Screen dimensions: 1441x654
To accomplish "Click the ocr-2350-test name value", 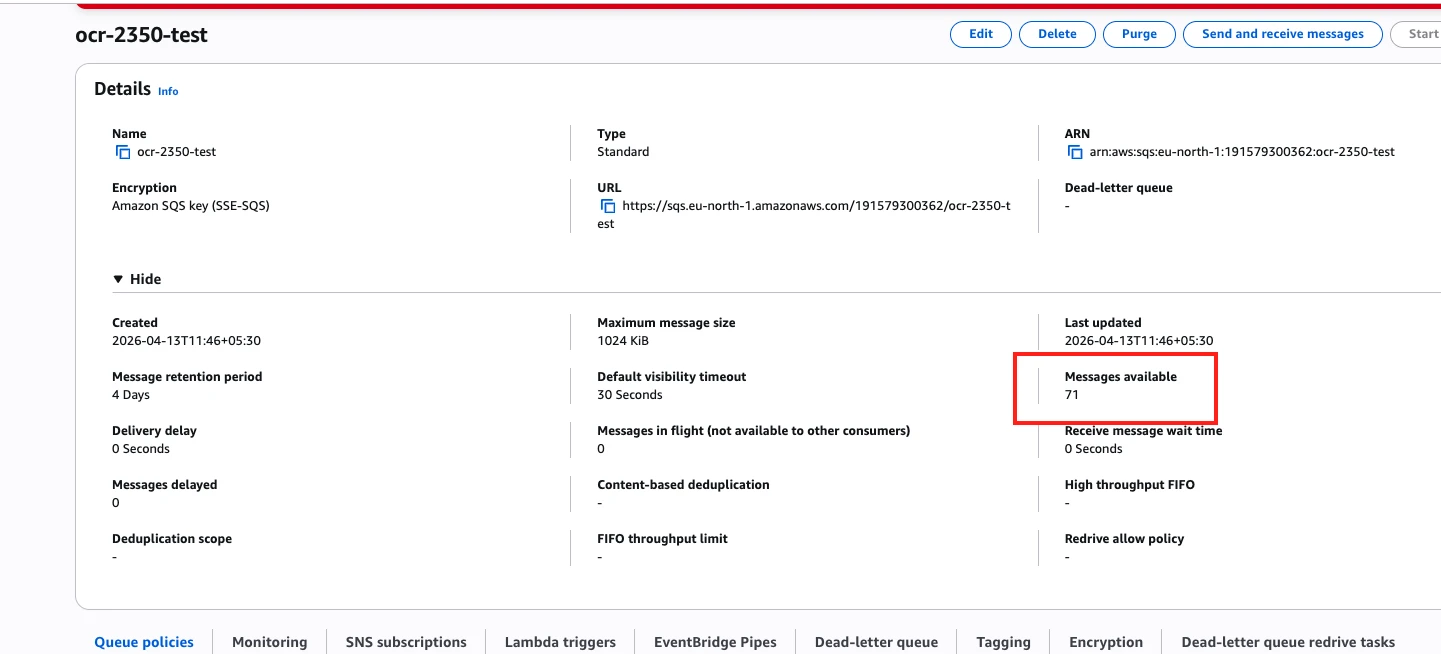I will (x=176, y=152).
